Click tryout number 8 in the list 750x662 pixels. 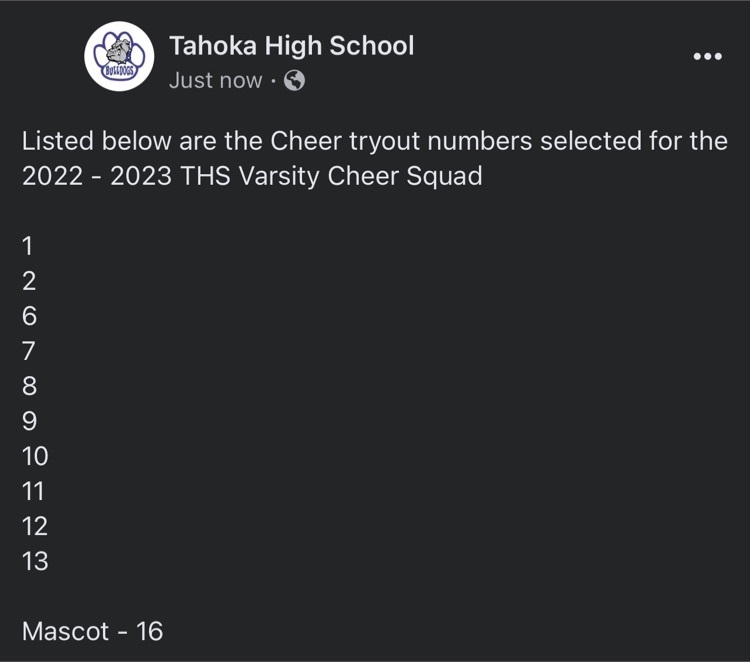click(x=29, y=386)
